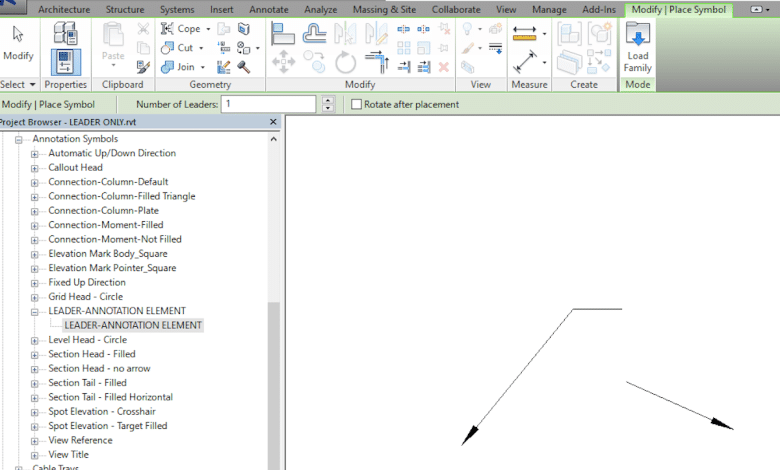Select the Aligned Dimension tool
Image resolution: width=780 pixels, height=470 pixels.
click(525, 62)
